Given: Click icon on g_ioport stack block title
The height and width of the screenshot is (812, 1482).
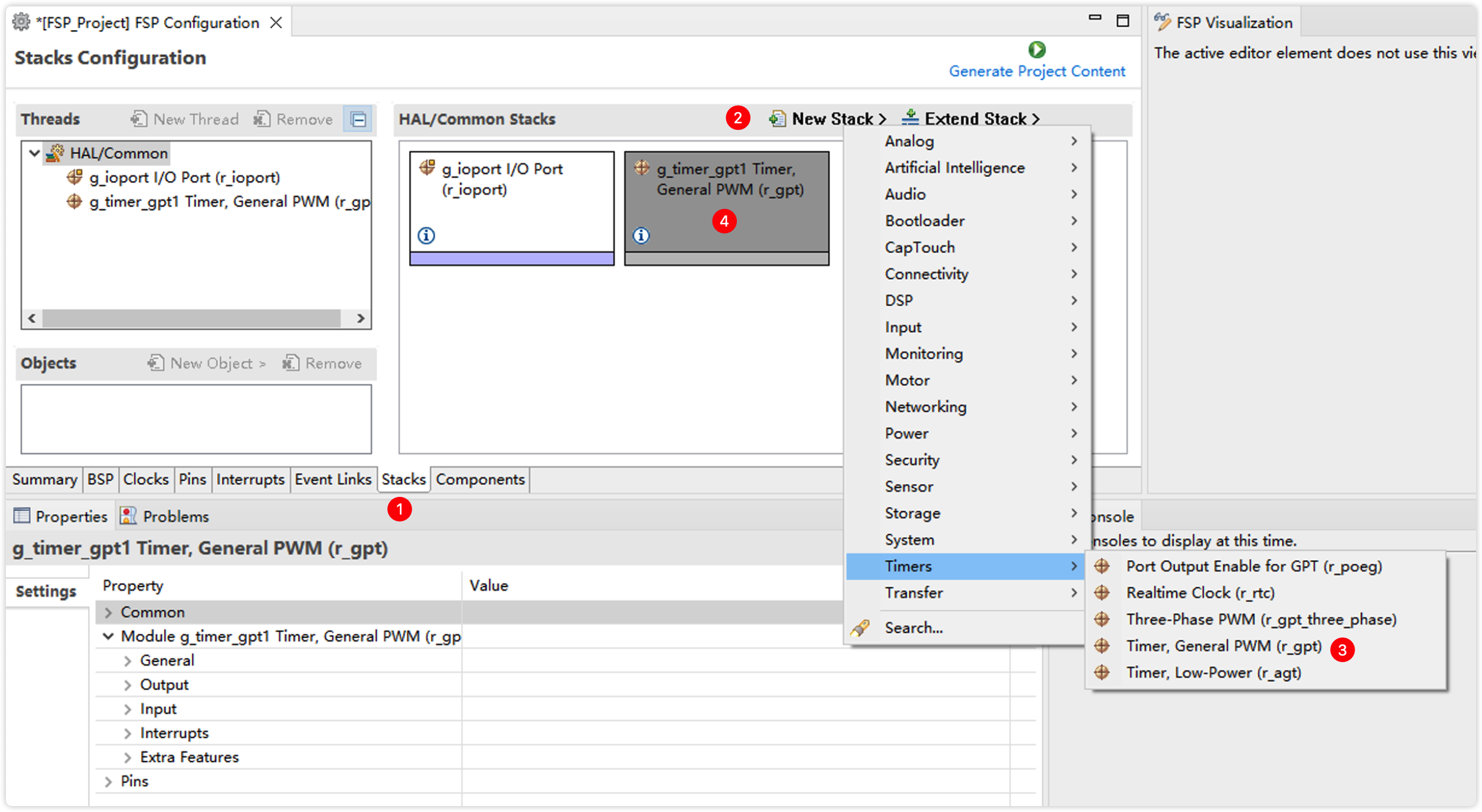Looking at the screenshot, I should (x=427, y=168).
